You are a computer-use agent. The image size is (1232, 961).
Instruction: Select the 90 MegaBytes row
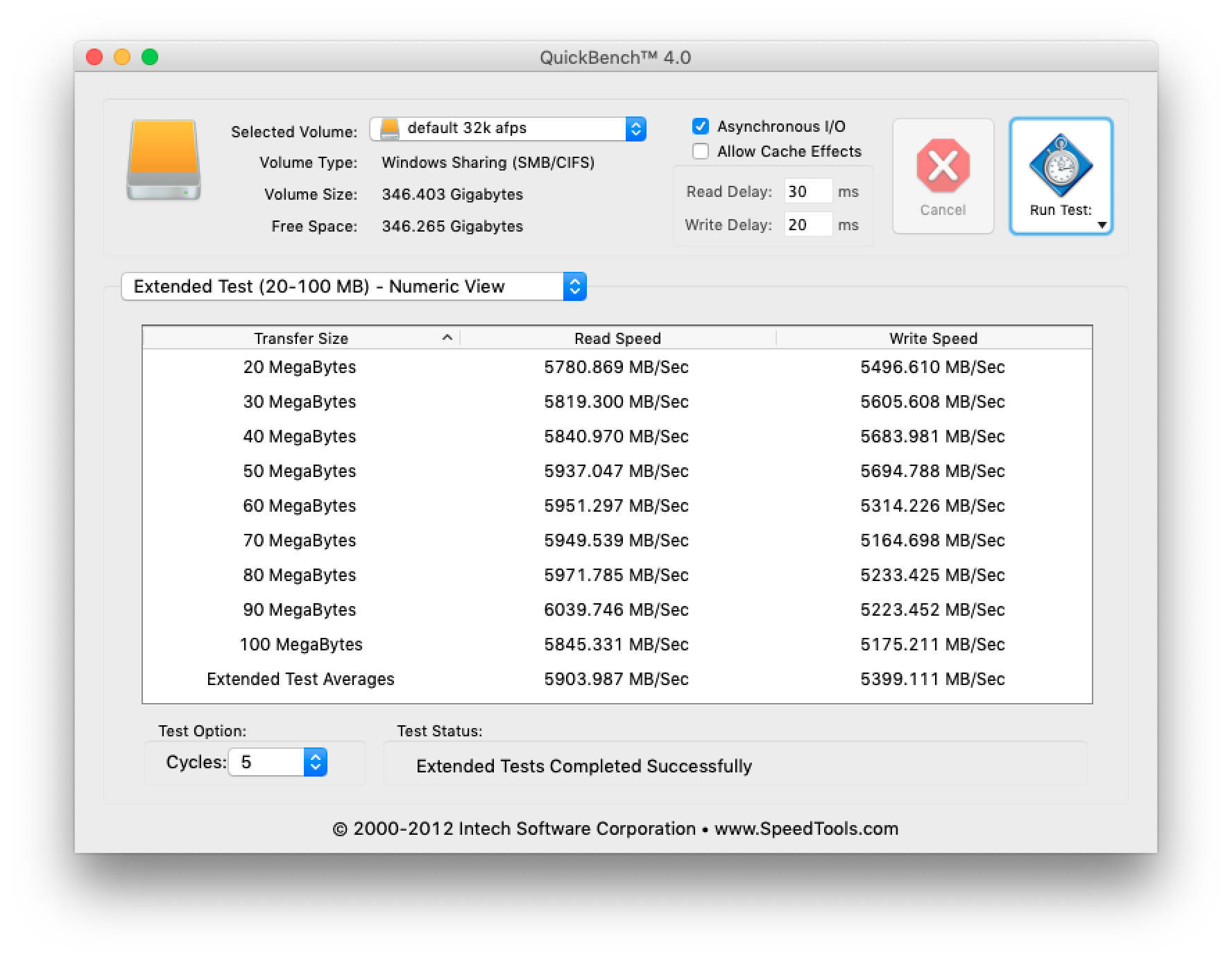tap(617, 609)
